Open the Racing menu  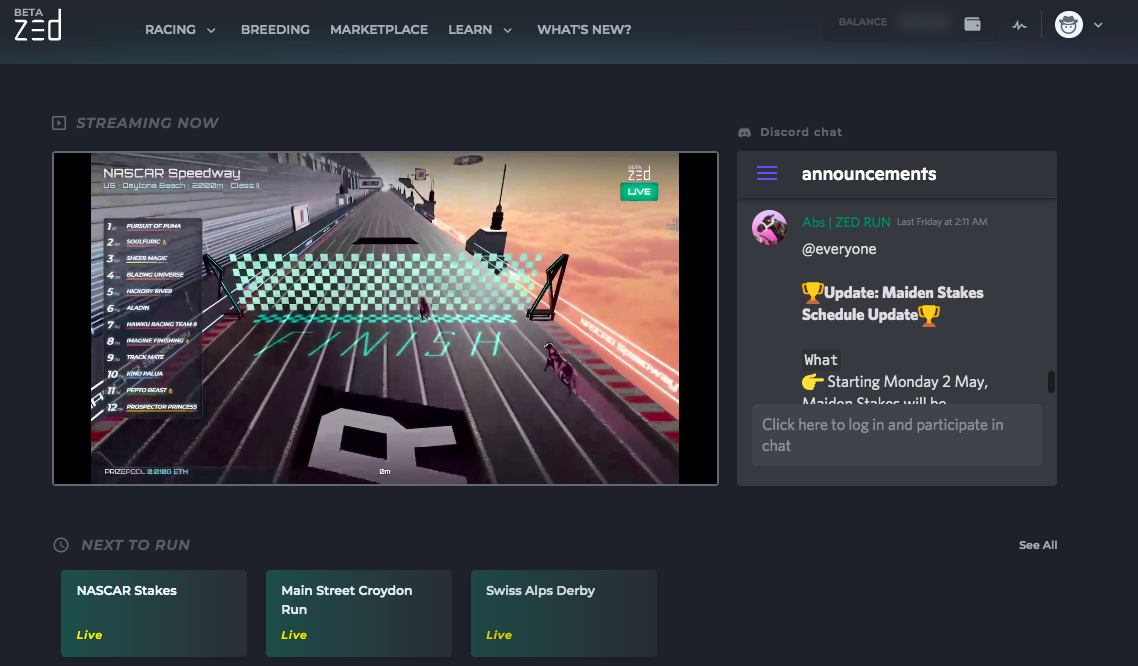point(171,30)
